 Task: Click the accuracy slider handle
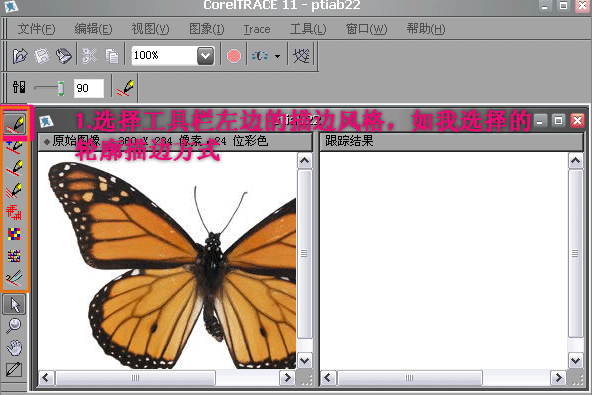click(x=61, y=88)
